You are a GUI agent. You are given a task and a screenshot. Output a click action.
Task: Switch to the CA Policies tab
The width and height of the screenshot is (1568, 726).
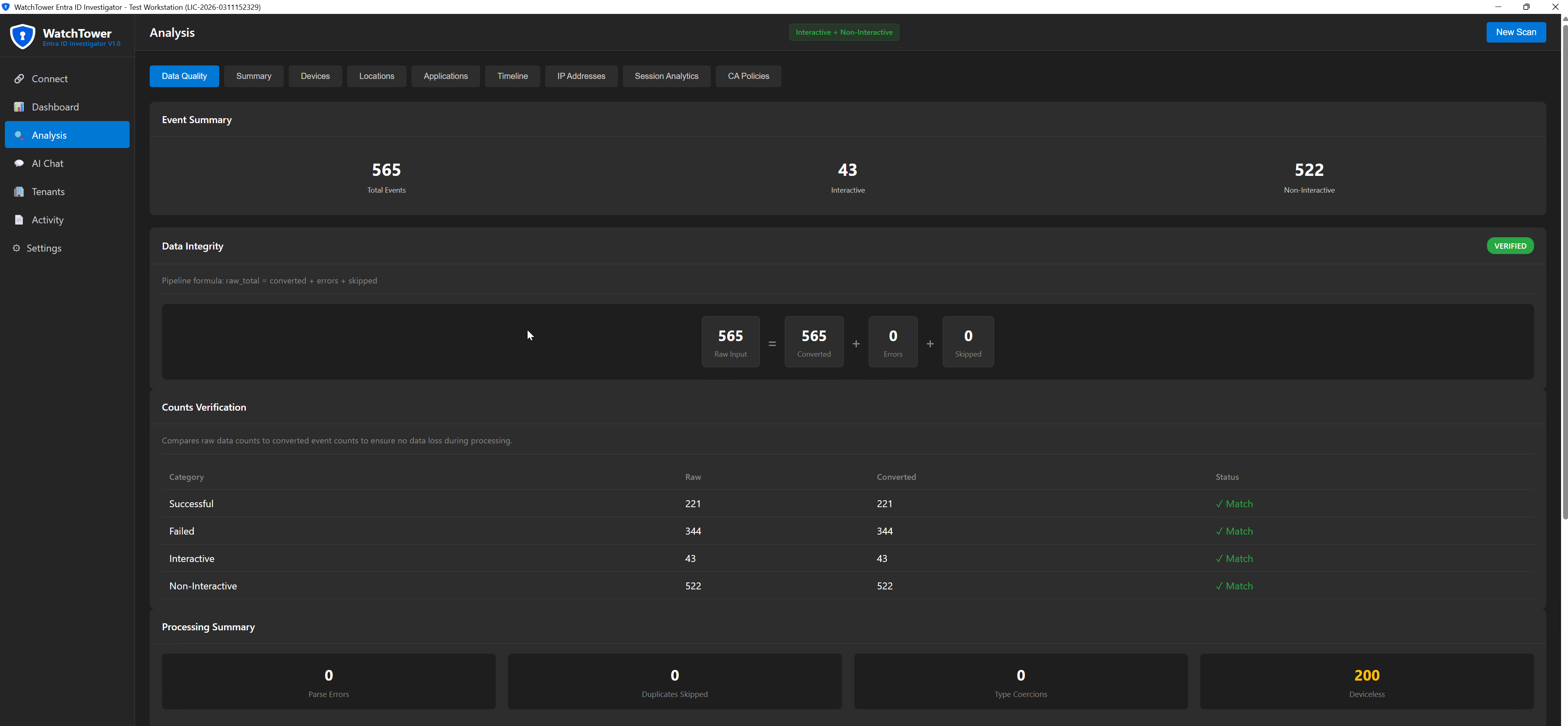point(748,75)
